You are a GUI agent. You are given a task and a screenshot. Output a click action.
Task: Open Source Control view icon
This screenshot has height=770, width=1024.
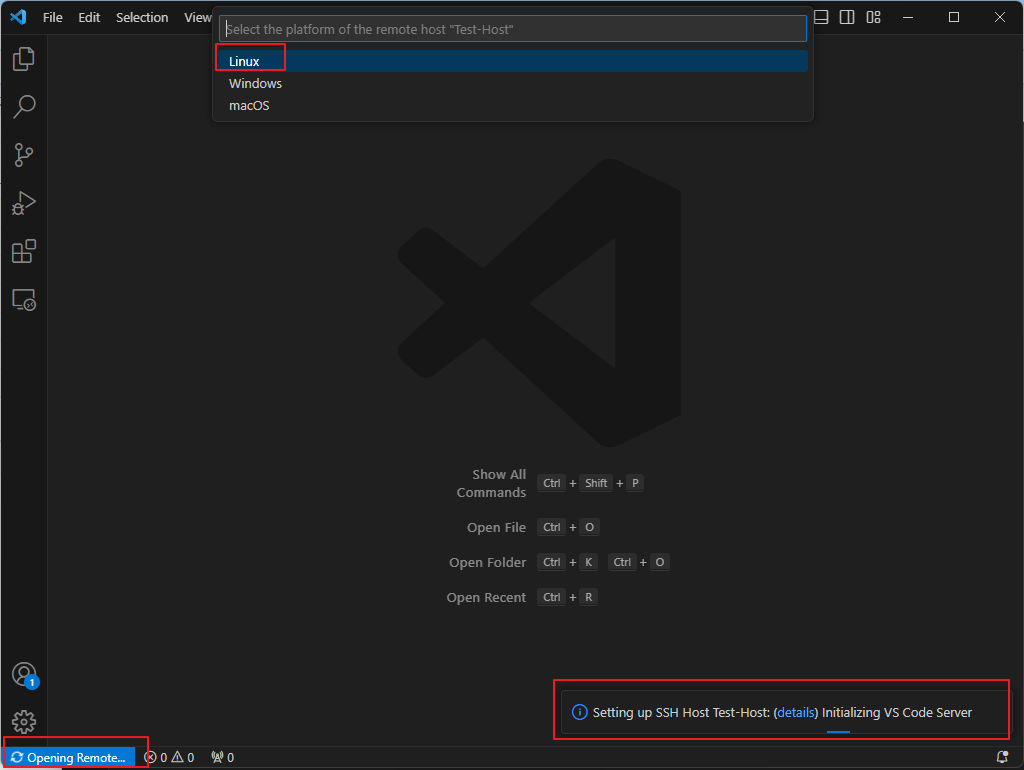[24, 155]
